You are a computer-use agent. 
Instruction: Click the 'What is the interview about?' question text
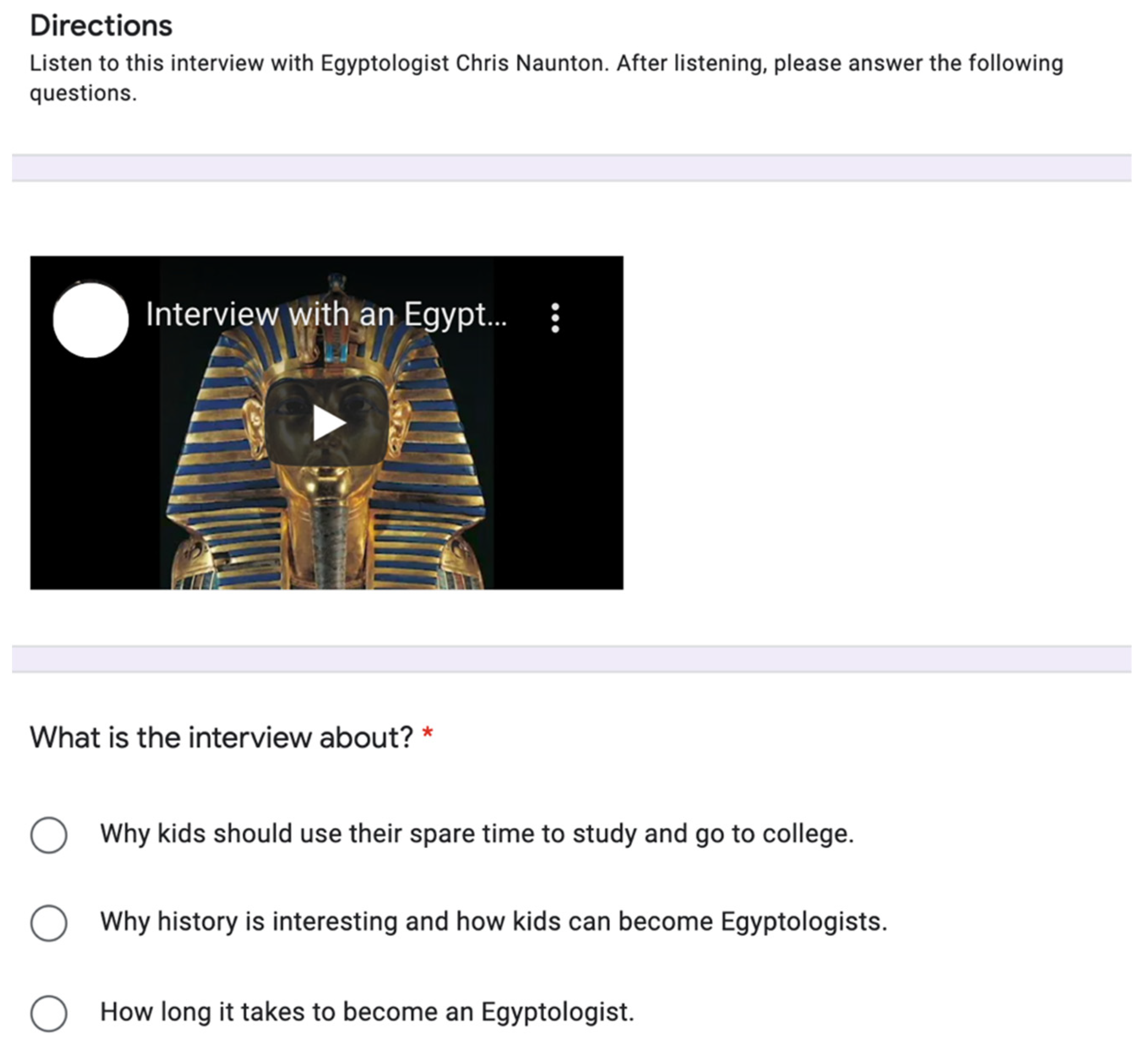pyautogui.click(x=221, y=737)
